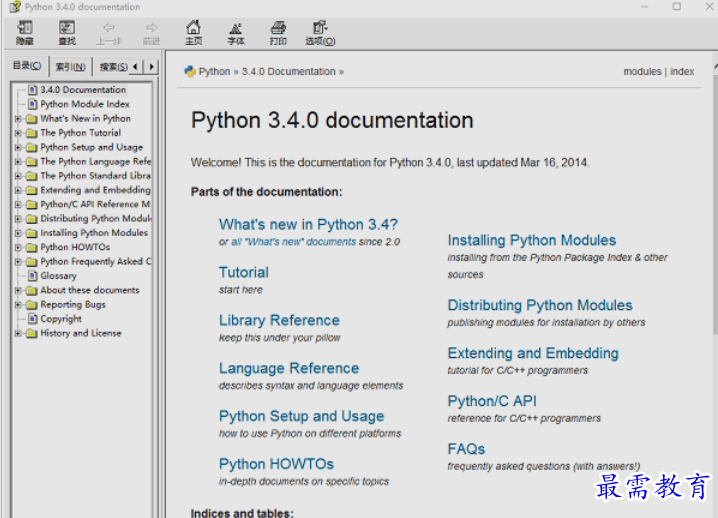Expand Distributing Python Modules tree node
This screenshot has height=518, width=718.
point(18,219)
